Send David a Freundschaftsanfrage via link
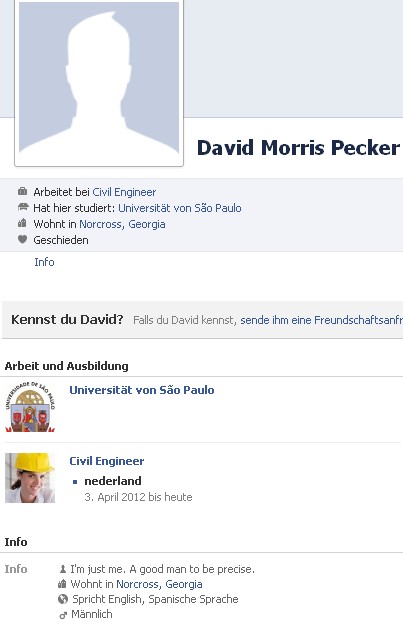Viewport: 403px width, 627px height. [321, 320]
